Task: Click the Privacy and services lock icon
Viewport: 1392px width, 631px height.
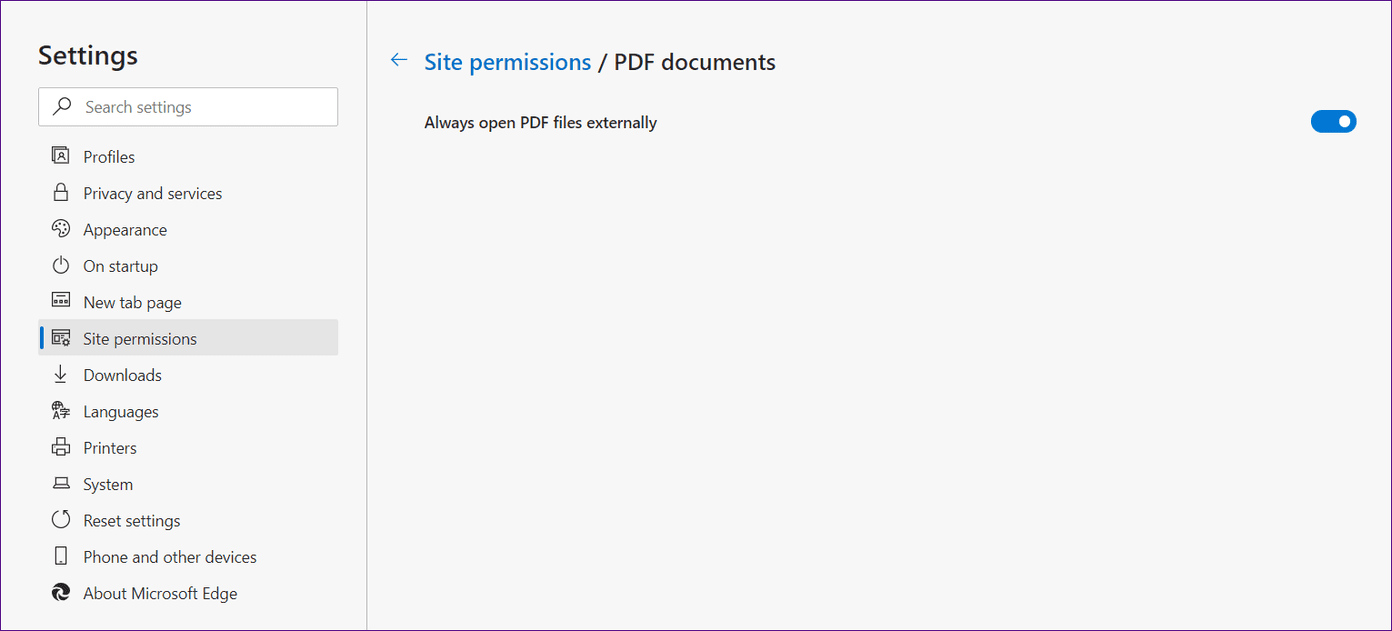Action: [61, 192]
